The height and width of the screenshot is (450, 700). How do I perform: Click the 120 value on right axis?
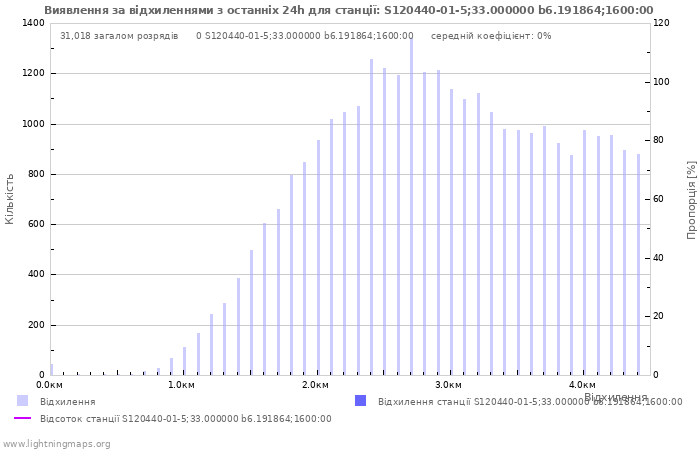pyautogui.click(x=661, y=23)
